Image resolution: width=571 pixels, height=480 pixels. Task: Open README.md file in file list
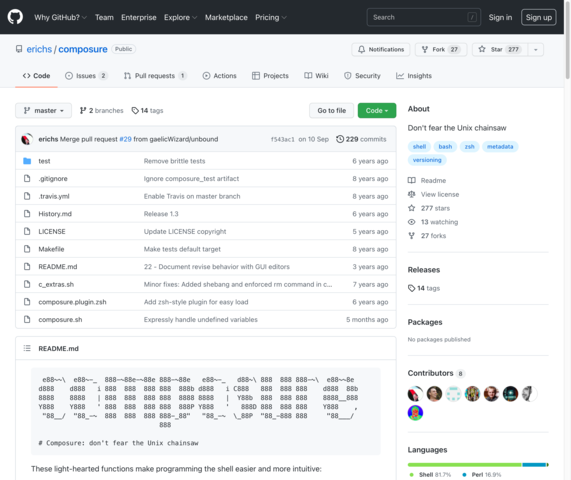pyautogui.click(x=58, y=267)
